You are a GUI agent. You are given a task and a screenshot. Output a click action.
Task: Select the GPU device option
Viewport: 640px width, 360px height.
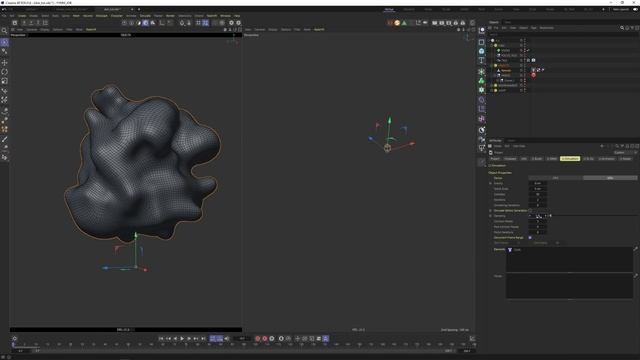coord(610,178)
